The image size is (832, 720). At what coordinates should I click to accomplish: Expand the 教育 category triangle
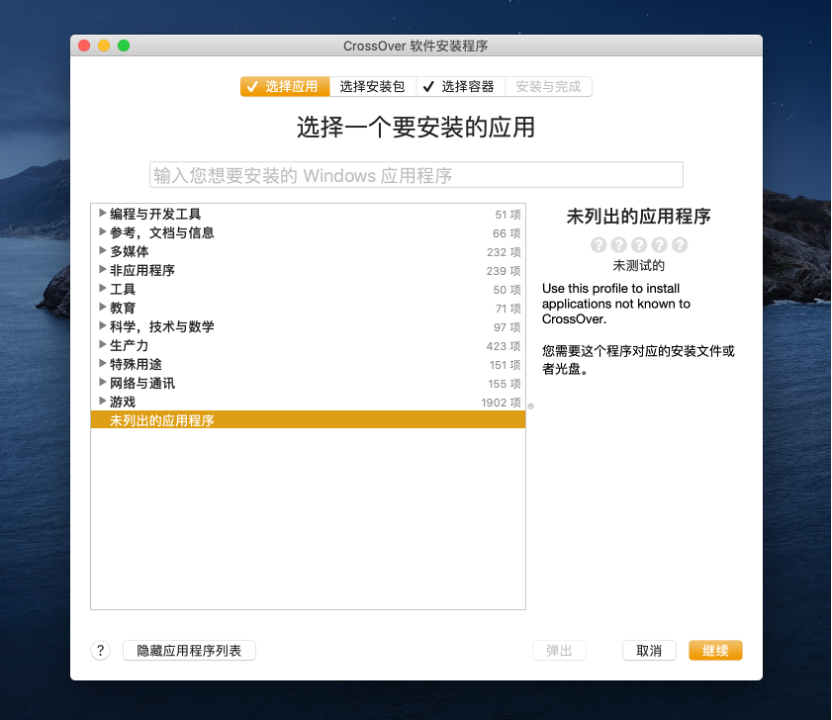(102, 307)
